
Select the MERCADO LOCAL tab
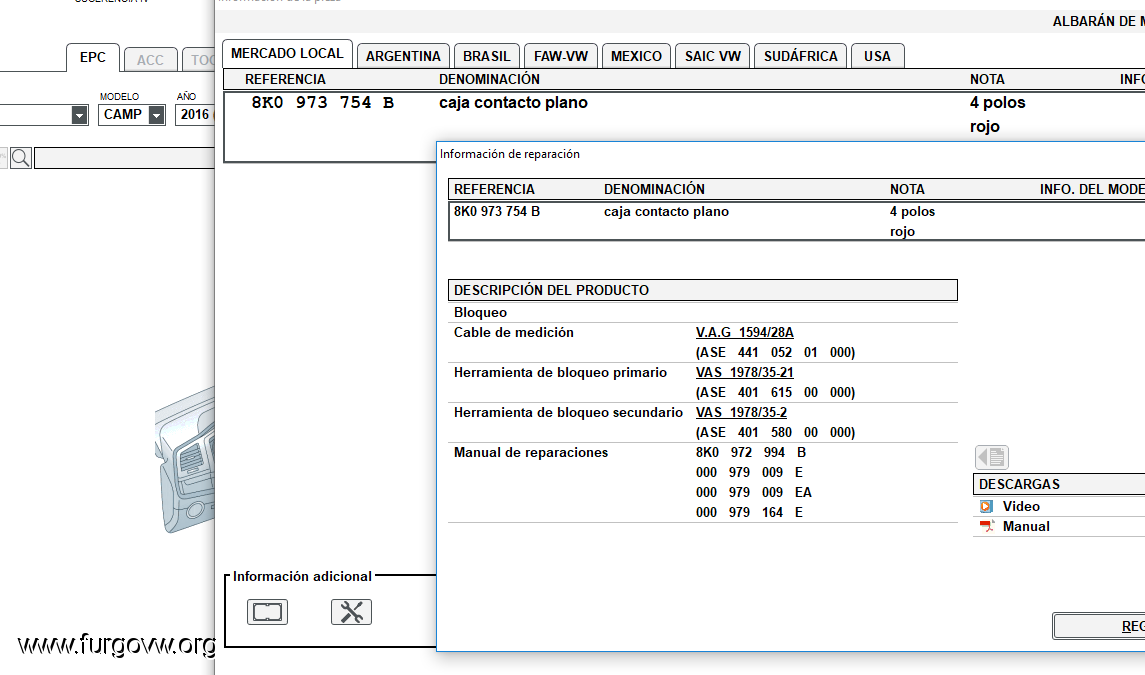pos(287,53)
